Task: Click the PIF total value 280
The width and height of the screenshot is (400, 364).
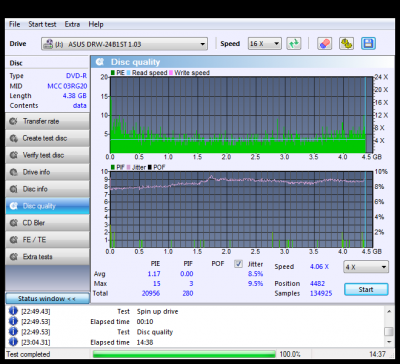Action: pos(188,293)
